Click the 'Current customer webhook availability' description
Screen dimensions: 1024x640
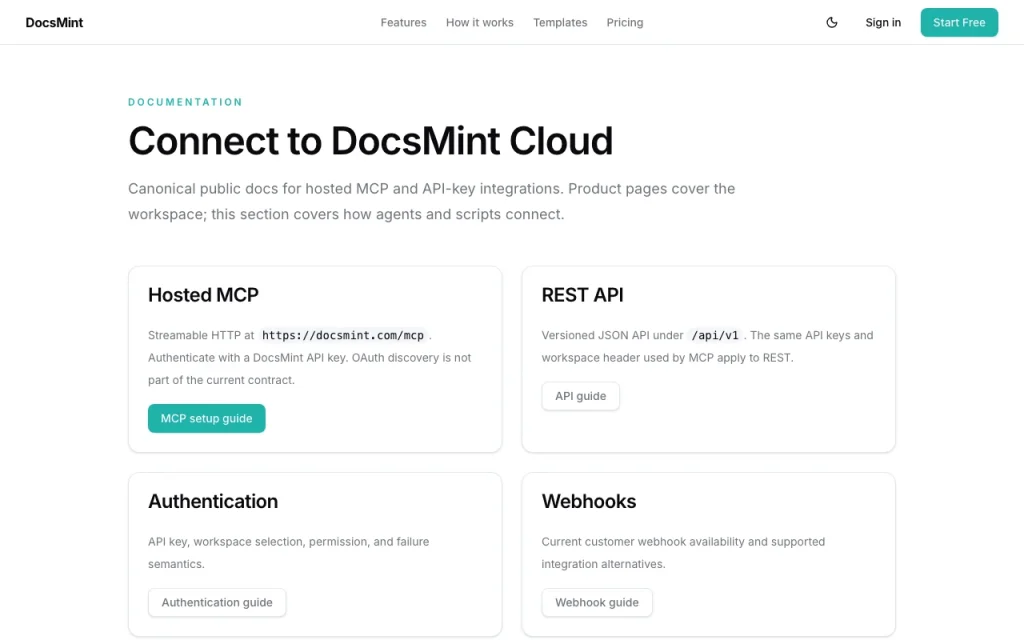683,552
